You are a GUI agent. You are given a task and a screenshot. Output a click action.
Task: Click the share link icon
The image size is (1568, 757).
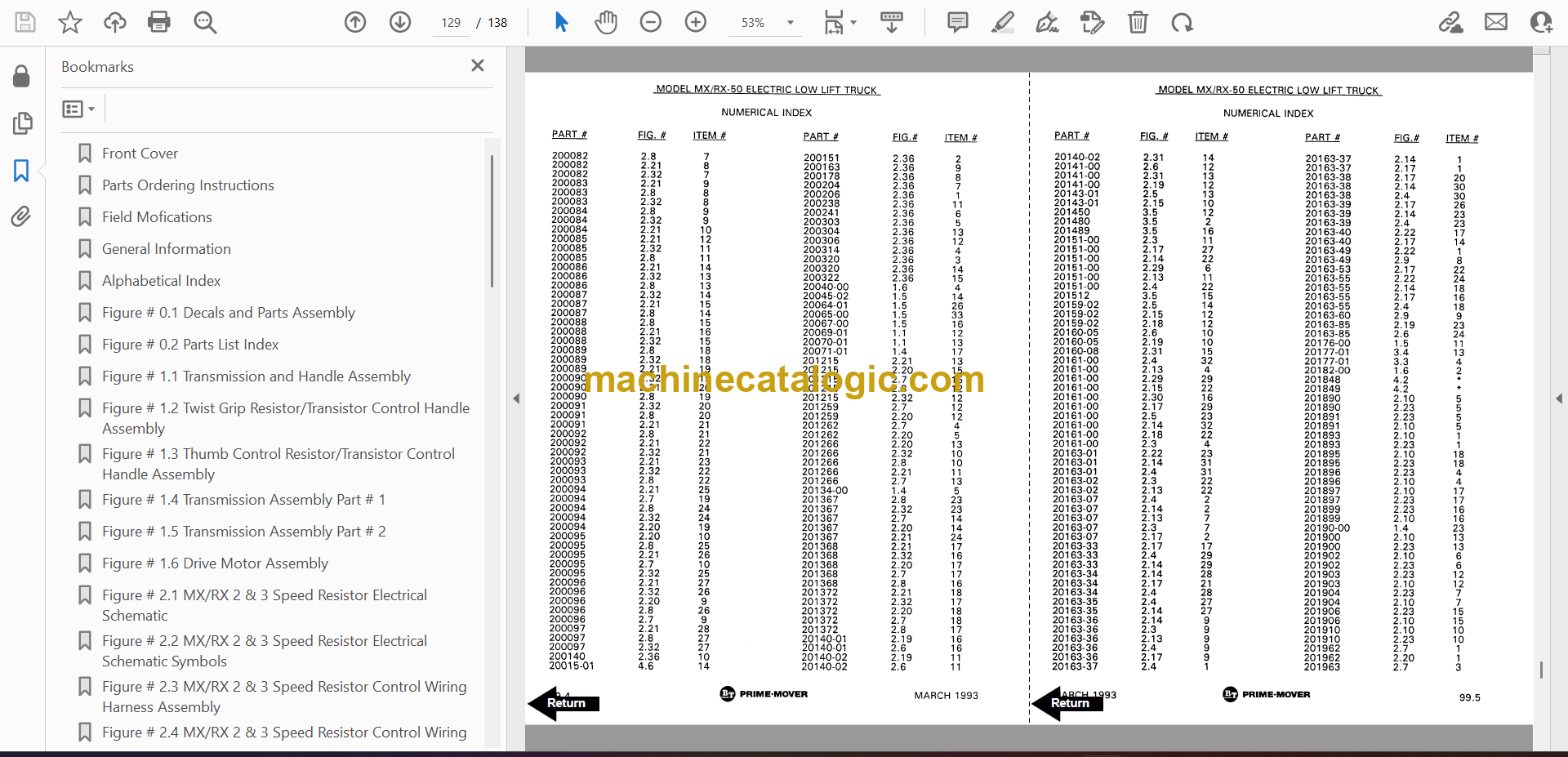[1451, 22]
